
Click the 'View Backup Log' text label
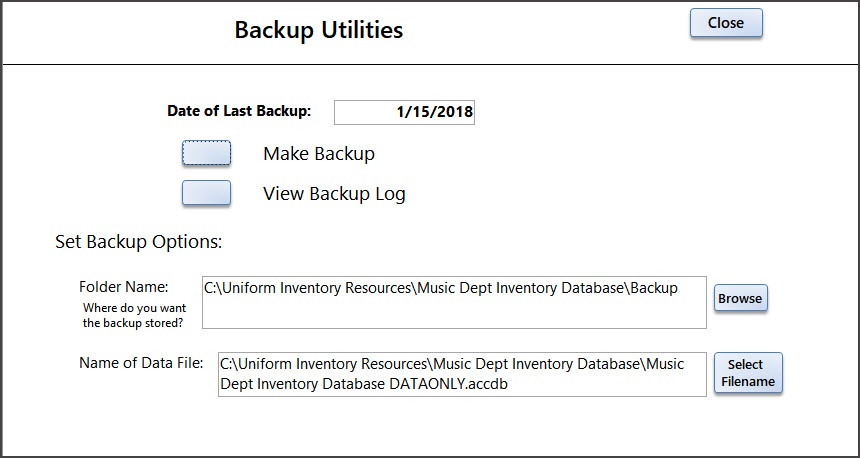point(334,194)
